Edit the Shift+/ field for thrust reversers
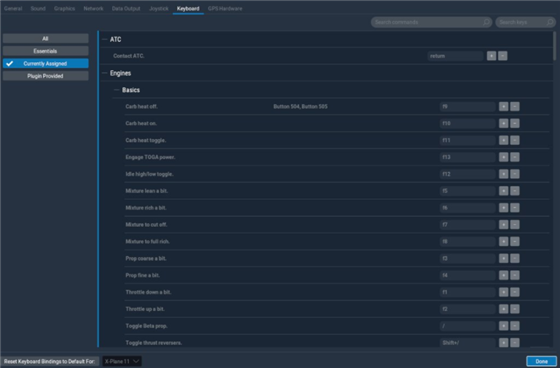The width and height of the screenshot is (560, 368). (468, 343)
